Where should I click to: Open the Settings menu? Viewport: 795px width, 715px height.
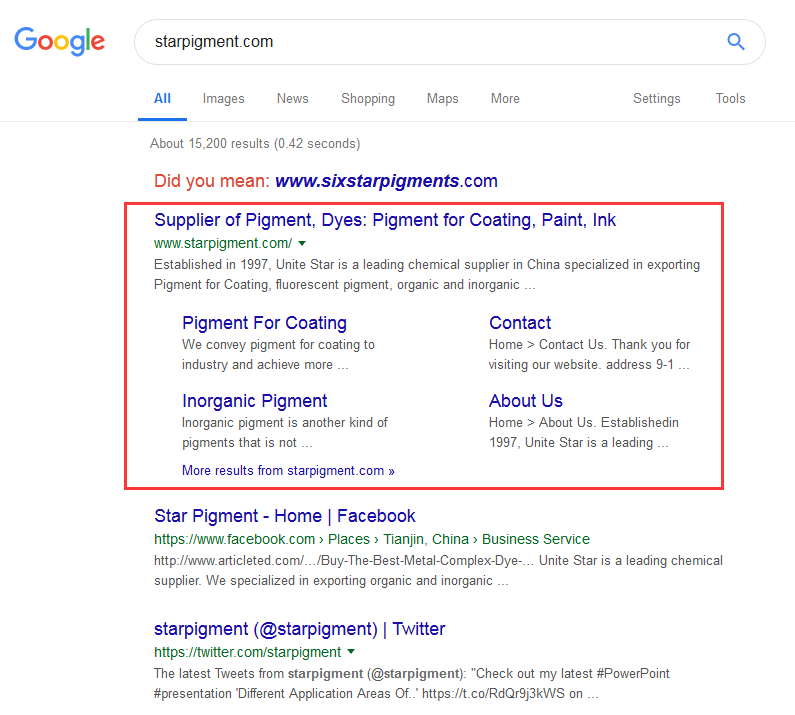click(657, 98)
